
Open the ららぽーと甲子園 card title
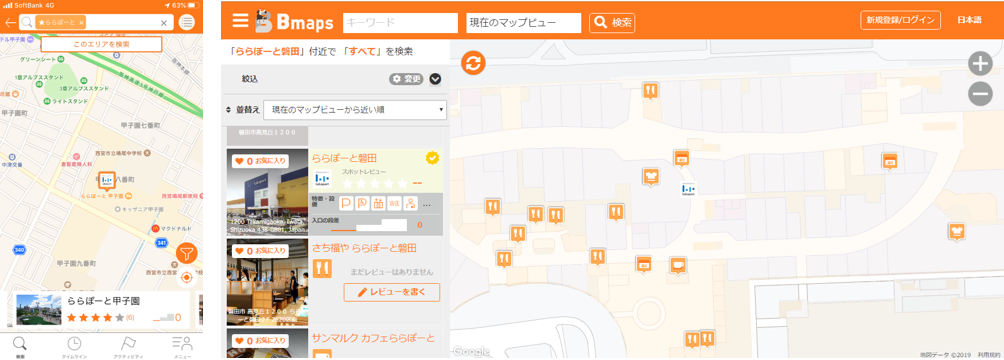[104, 301]
